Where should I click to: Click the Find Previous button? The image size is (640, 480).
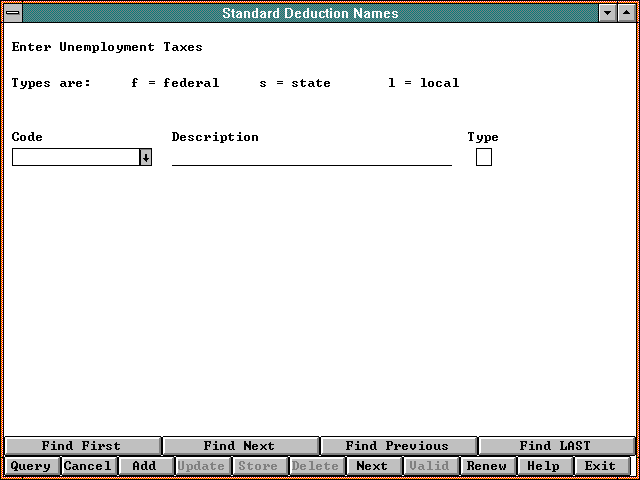tap(397, 446)
